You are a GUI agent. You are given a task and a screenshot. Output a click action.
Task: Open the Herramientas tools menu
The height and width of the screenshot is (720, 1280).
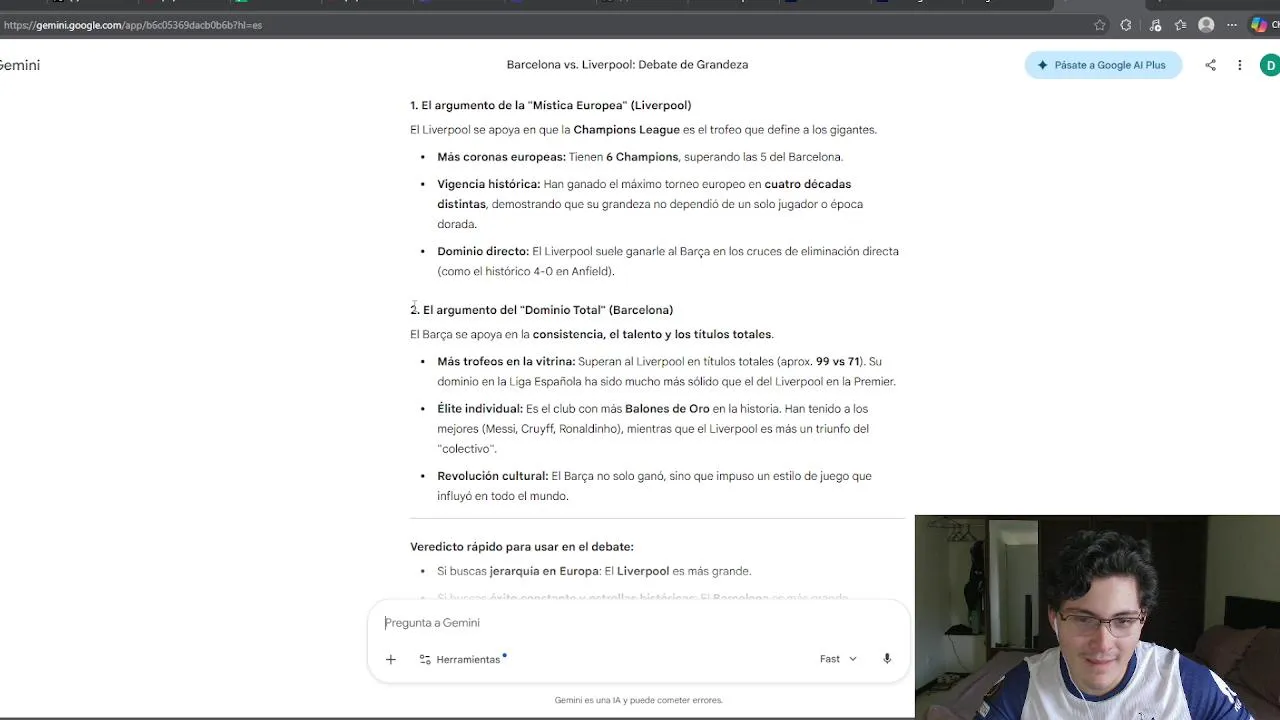462,659
